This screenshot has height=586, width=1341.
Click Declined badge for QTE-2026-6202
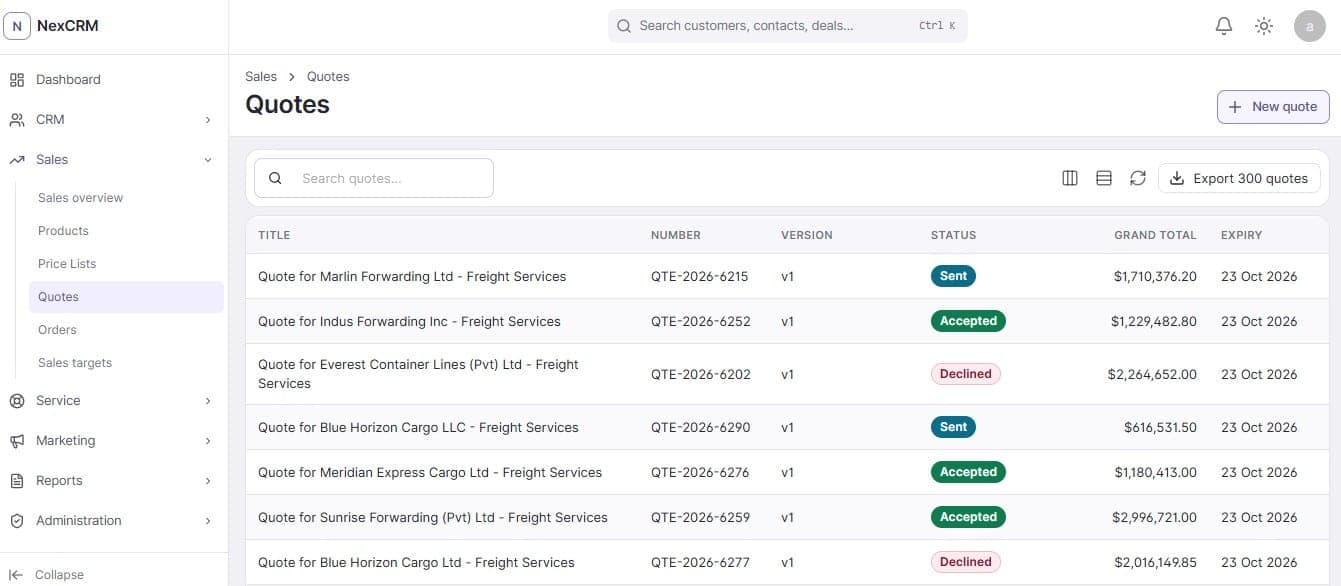point(966,374)
